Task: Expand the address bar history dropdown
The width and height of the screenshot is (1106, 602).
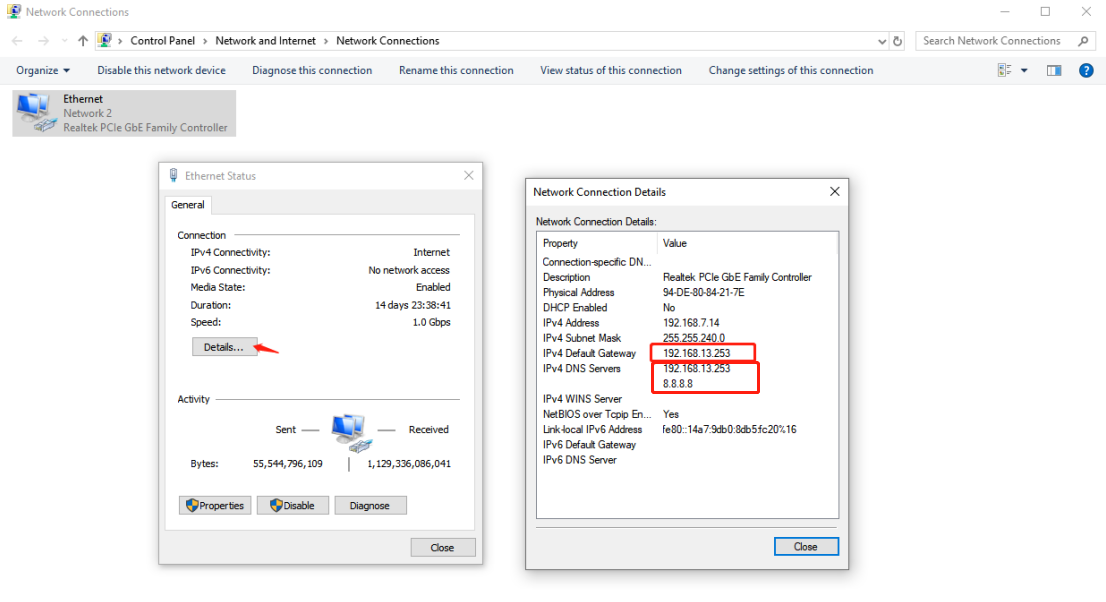Action: [882, 41]
